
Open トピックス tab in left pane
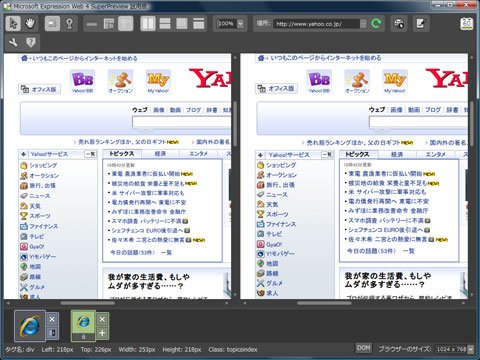tap(122, 154)
